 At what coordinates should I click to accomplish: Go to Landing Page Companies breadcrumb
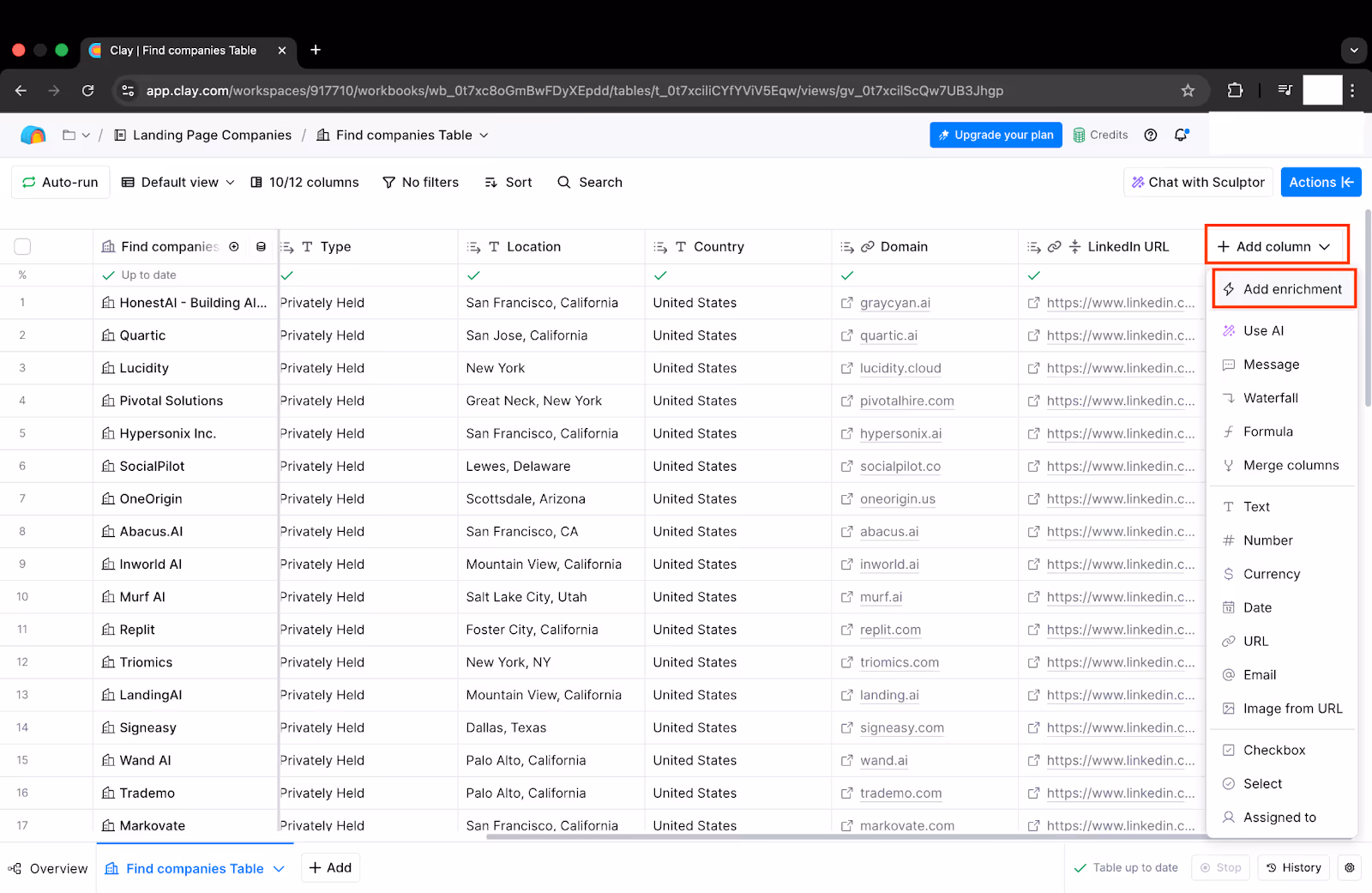203,135
